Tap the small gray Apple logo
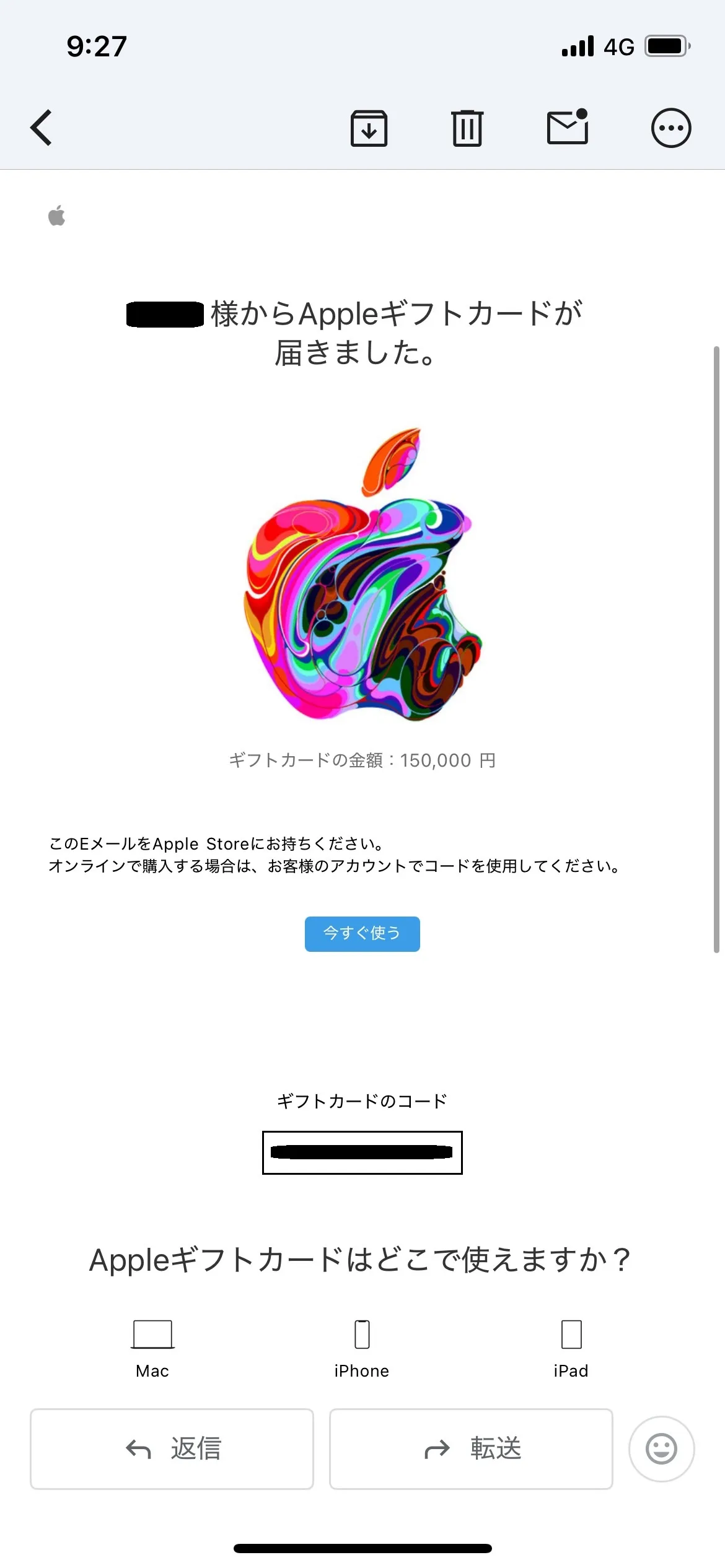Screen dimensions: 725x1568 (x=57, y=216)
